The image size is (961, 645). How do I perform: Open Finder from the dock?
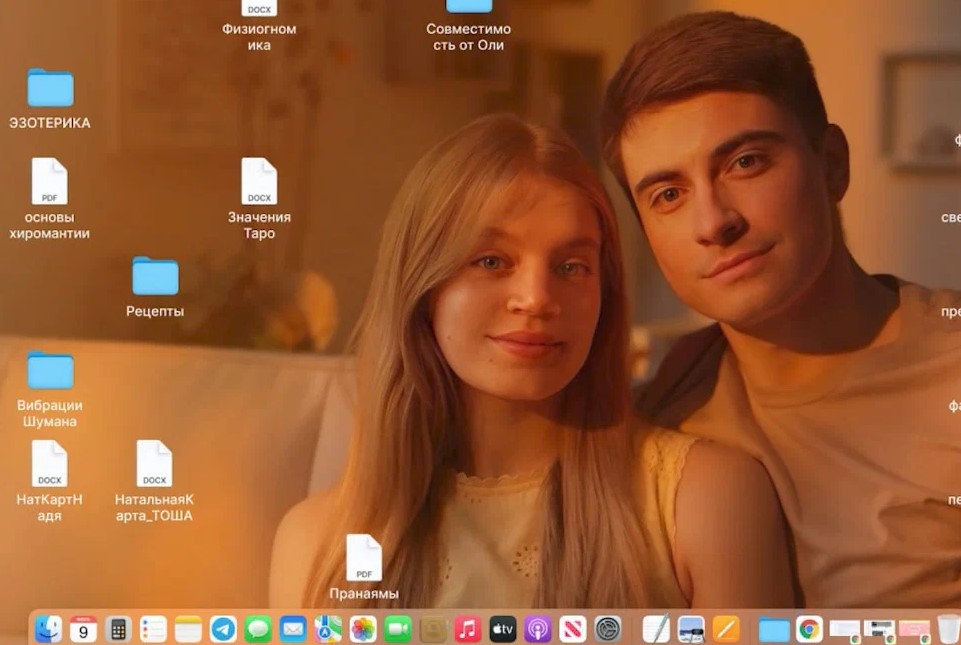click(x=49, y=629)
